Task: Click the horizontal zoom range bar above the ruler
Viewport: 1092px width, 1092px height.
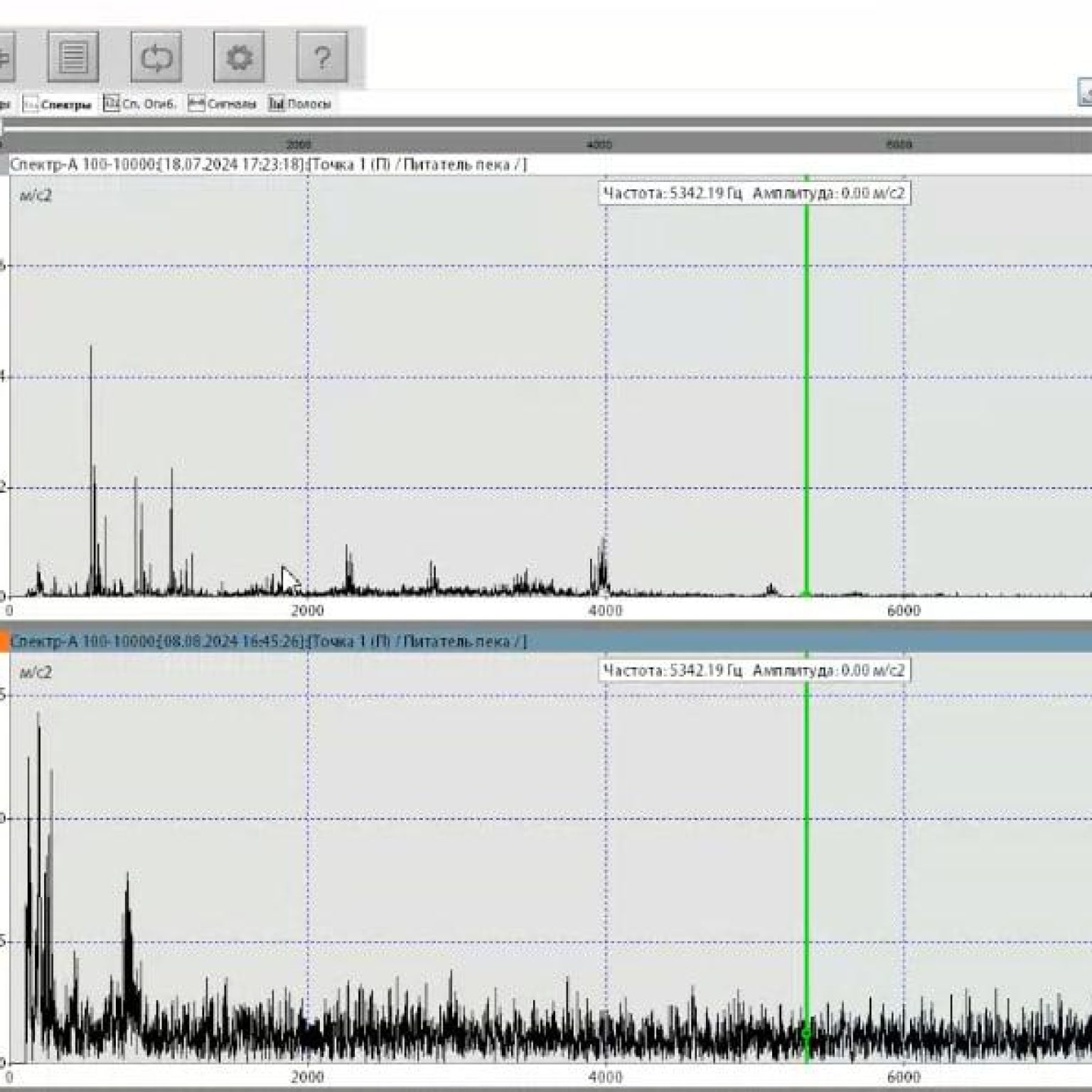Action: pyautogui.click(x=546, y=123)
